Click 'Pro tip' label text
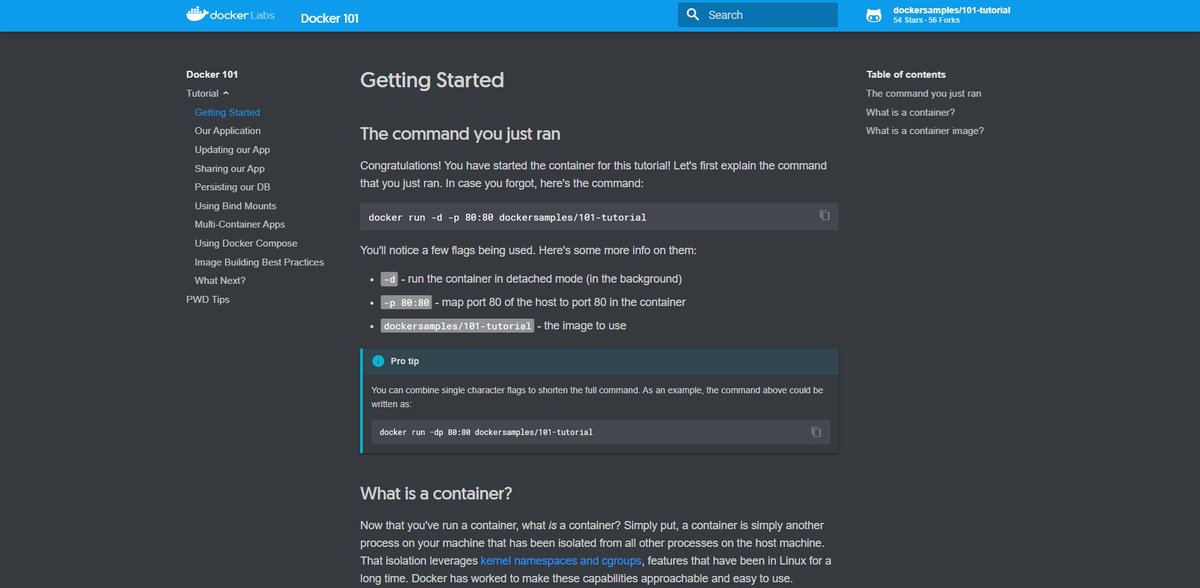This screenshot has height=588, width=1200. click(x=405, y=361)
